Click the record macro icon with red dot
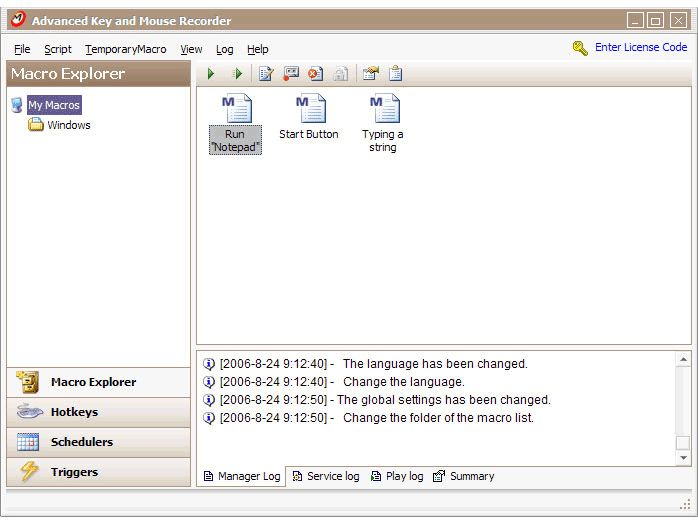 291,74
